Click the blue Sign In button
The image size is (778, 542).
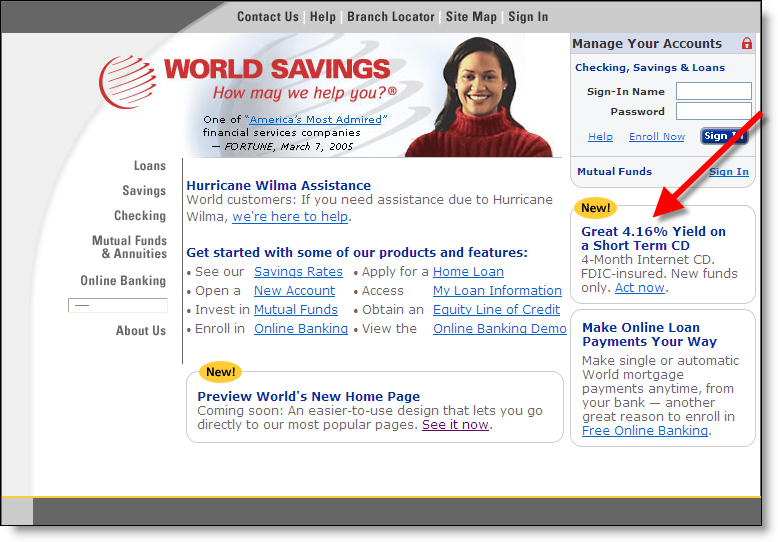(x=724, y=136)
